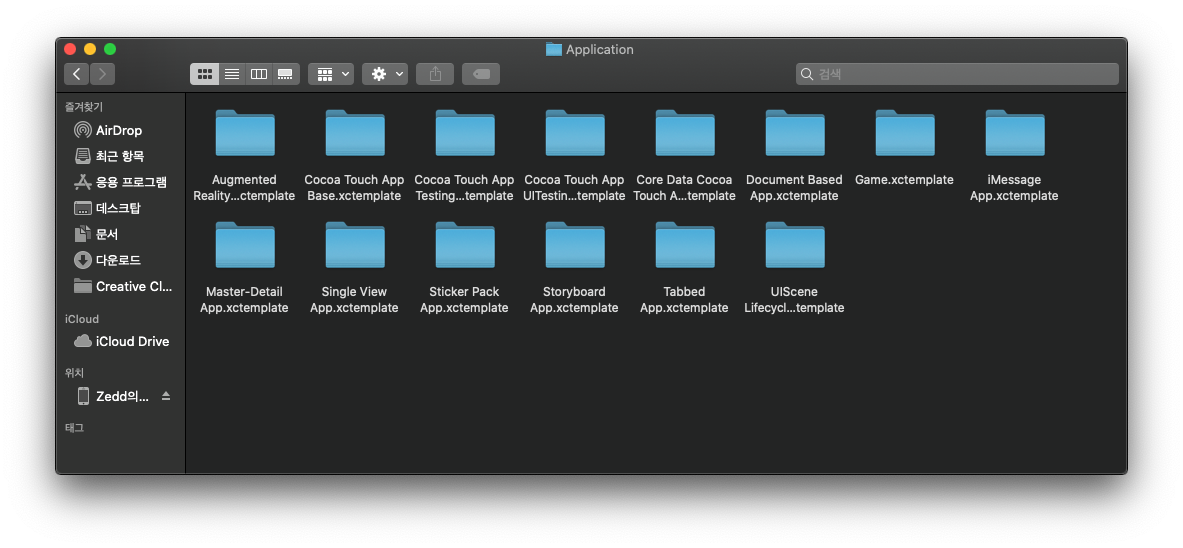Click the 위치 section header
Image resolution: width=1183 pixels, height=548 pixels.
point(74,373)
